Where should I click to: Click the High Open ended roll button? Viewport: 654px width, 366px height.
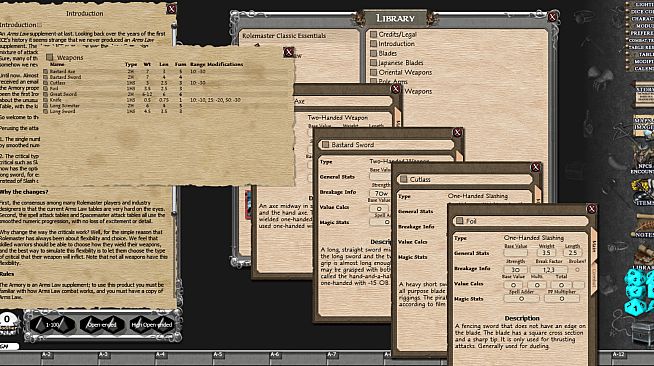[x=151, y=325]
